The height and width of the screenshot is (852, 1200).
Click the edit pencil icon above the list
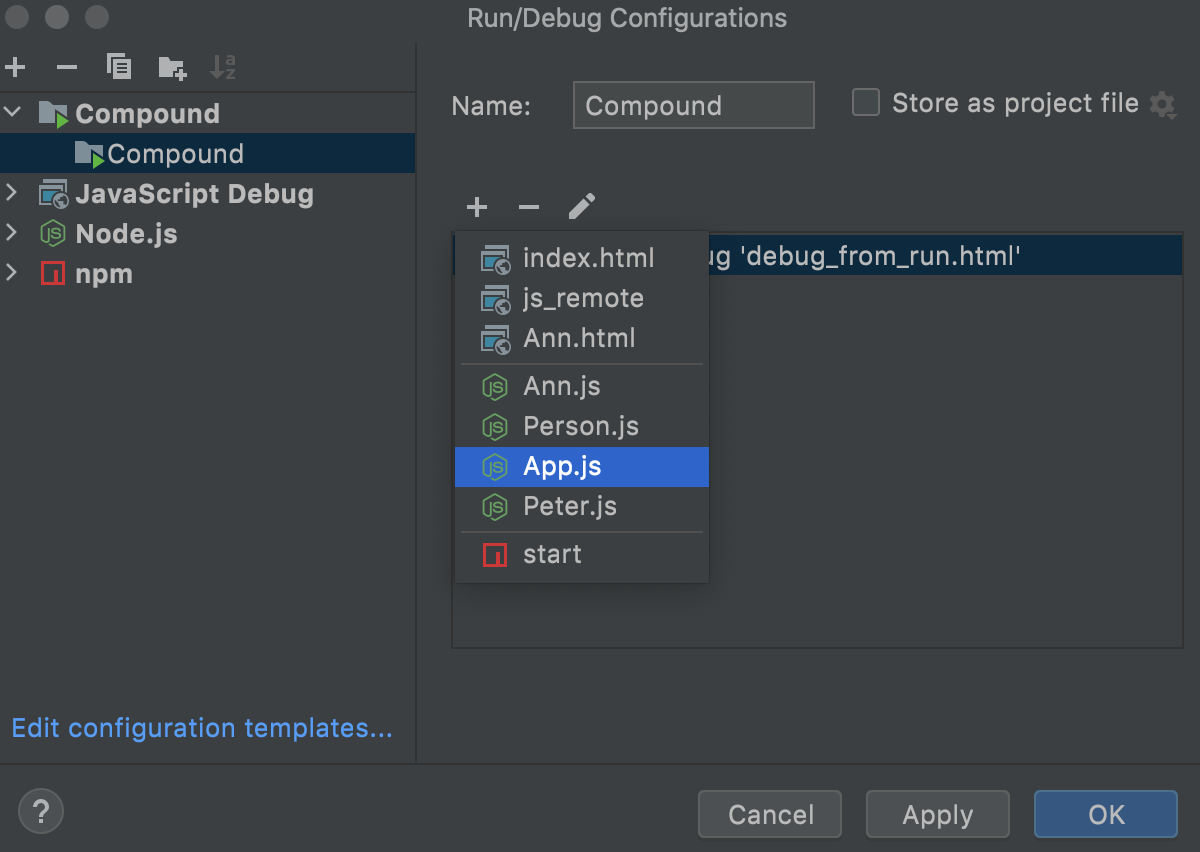tap(581, 207)
